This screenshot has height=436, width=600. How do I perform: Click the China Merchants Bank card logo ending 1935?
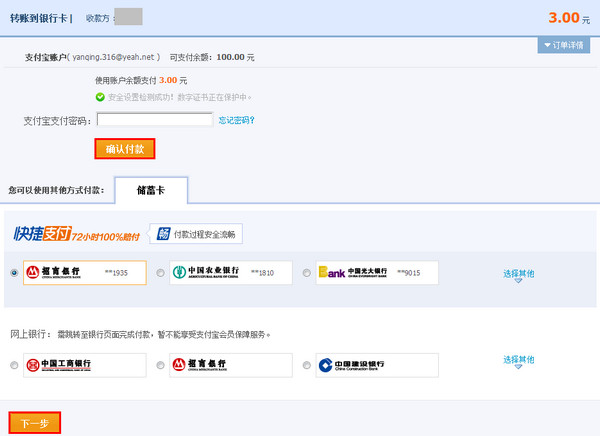58,272
